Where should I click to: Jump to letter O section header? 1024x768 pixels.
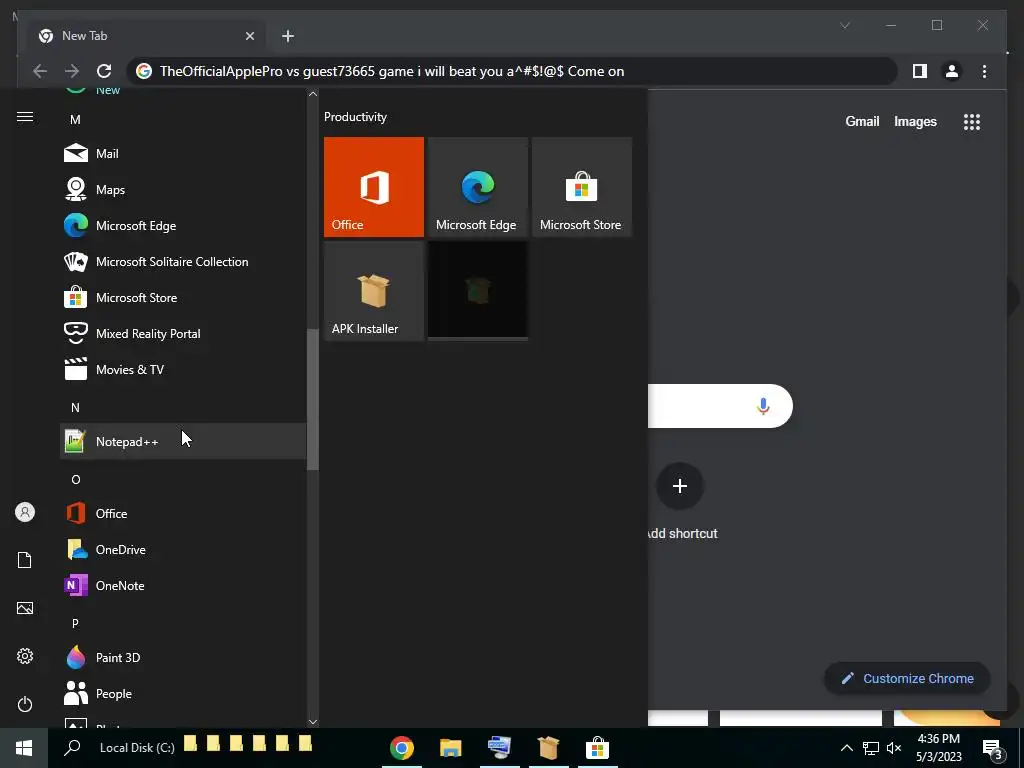76,479
